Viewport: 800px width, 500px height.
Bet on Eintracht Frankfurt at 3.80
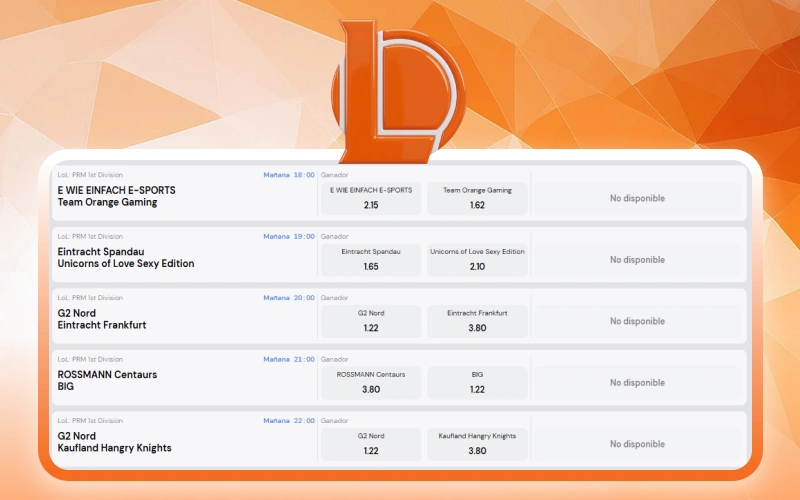(x=477, y=321)
